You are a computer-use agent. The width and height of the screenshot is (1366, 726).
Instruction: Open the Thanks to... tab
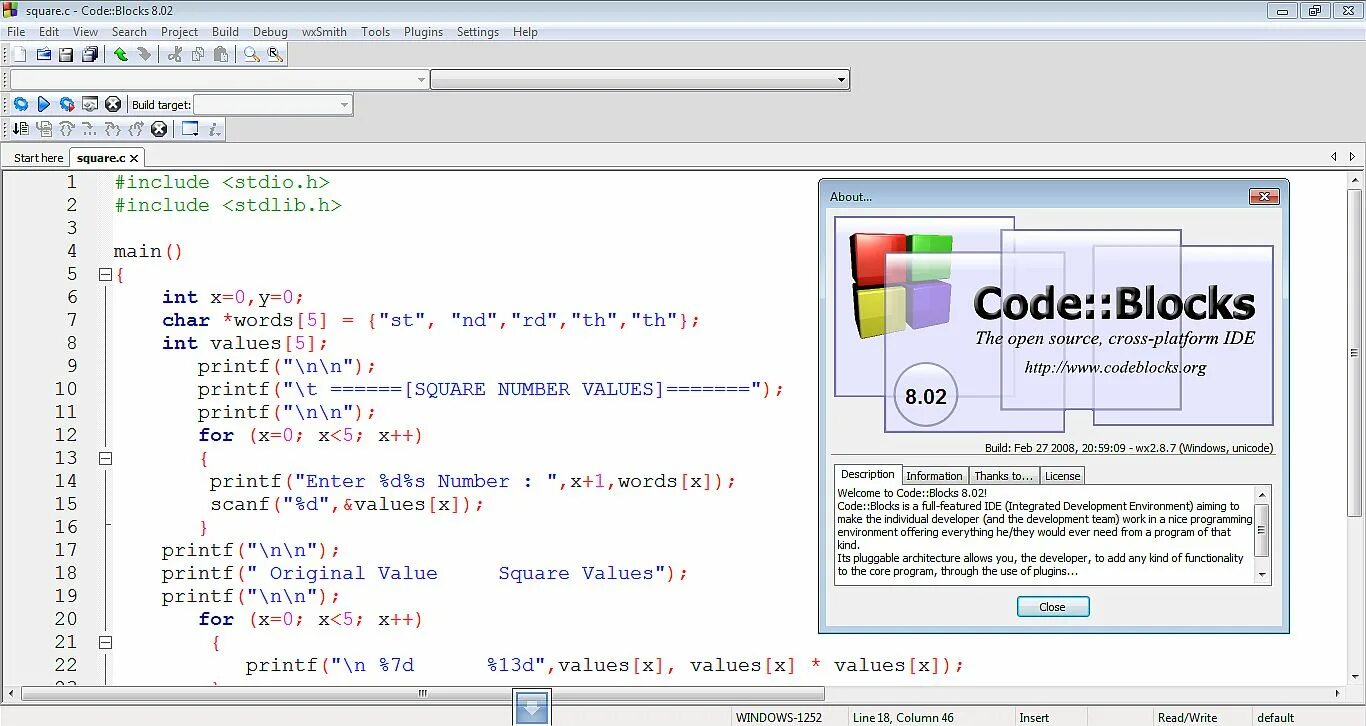tap(1003, 476)
